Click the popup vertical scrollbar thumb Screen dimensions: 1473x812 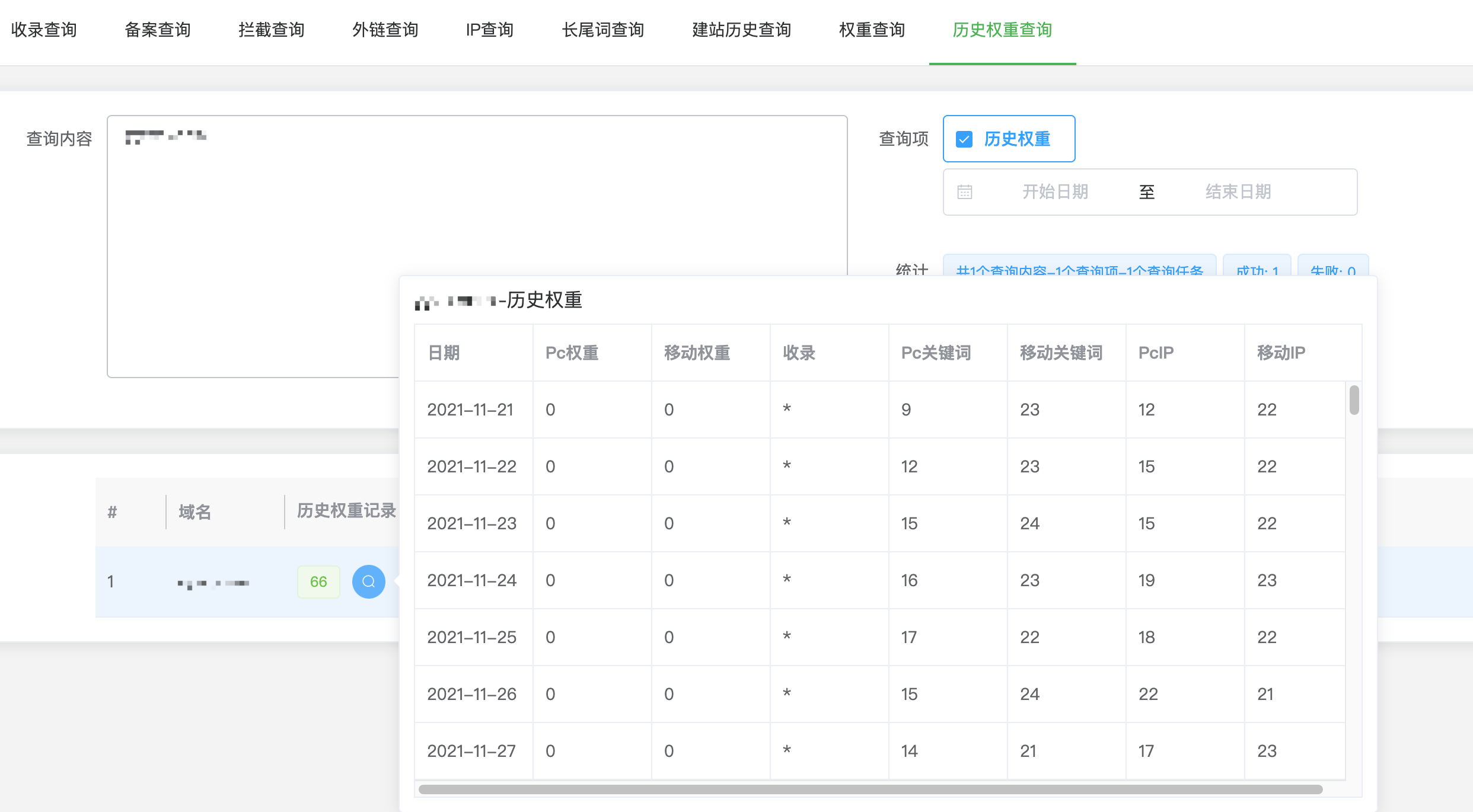coord(1354,400)
